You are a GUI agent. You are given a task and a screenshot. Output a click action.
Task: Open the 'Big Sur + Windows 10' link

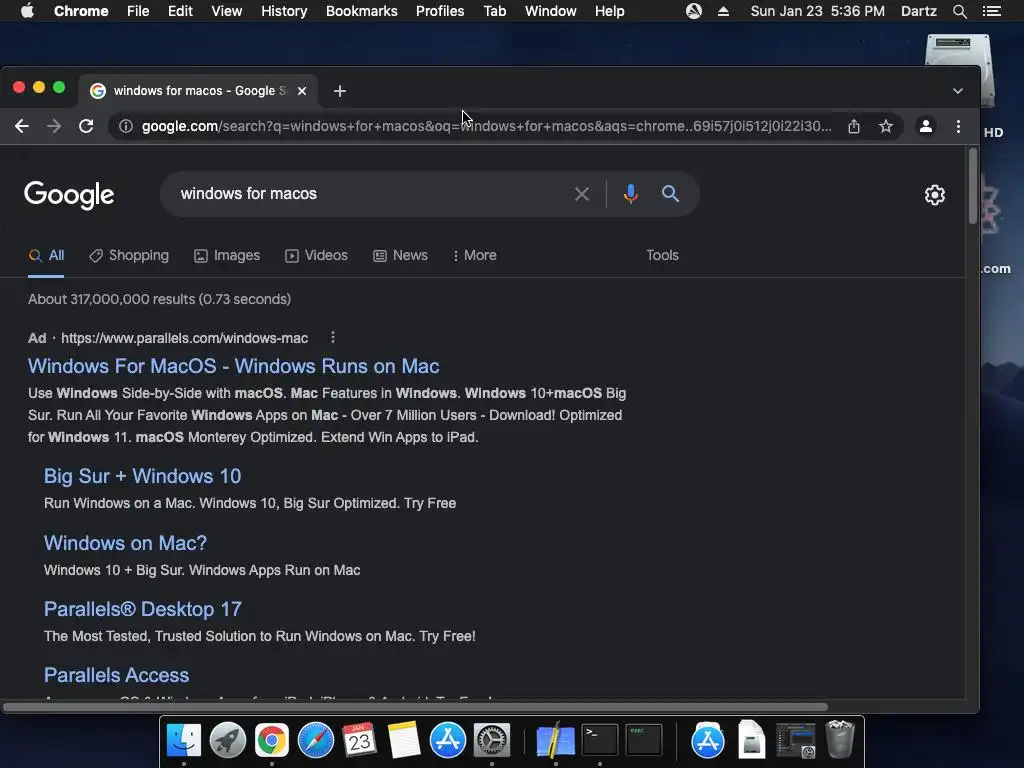[x=142, y=476]
